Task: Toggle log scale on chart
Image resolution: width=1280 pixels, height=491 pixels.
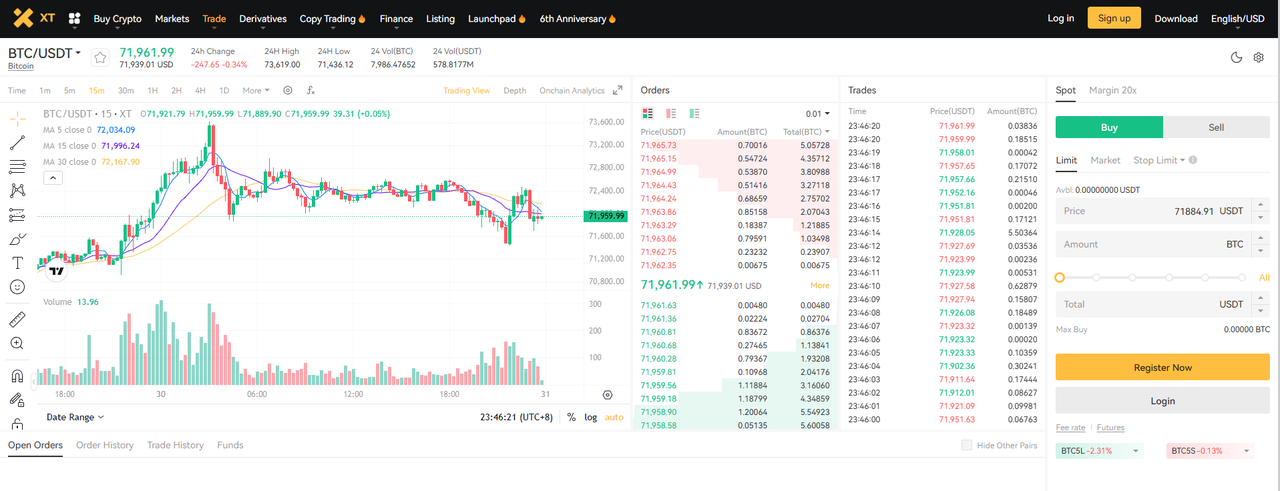Action: pos(590,417)
